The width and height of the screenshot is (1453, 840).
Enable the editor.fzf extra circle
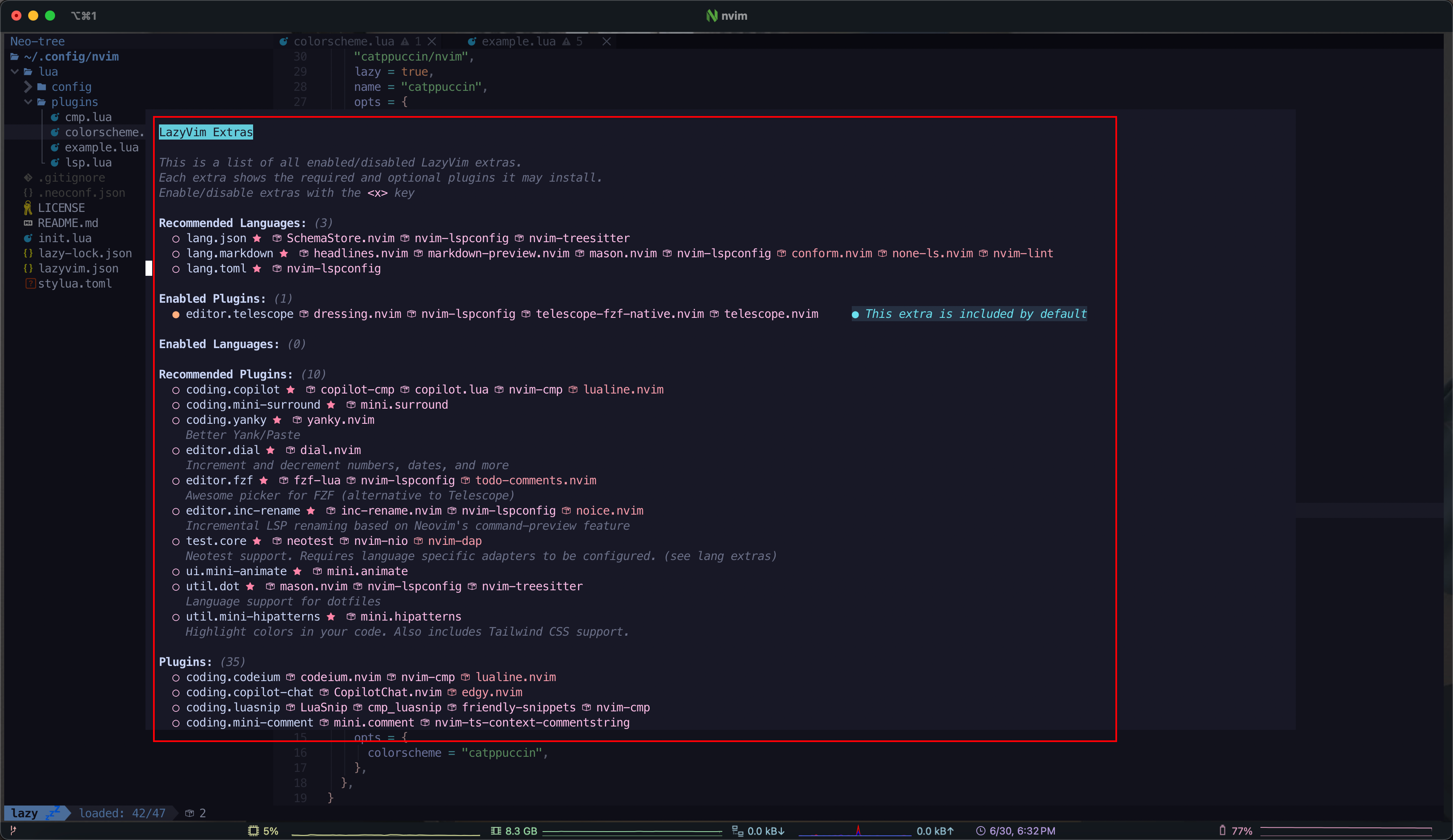[176, 481]
